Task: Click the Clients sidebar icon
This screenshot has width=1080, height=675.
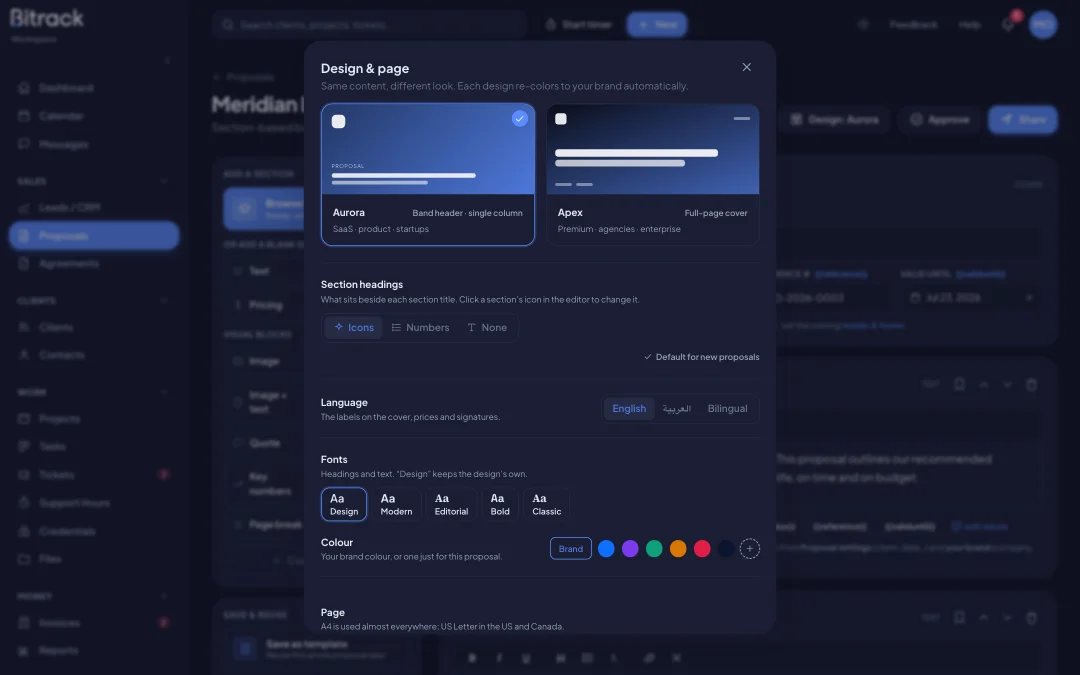Action: pos(24,326)
